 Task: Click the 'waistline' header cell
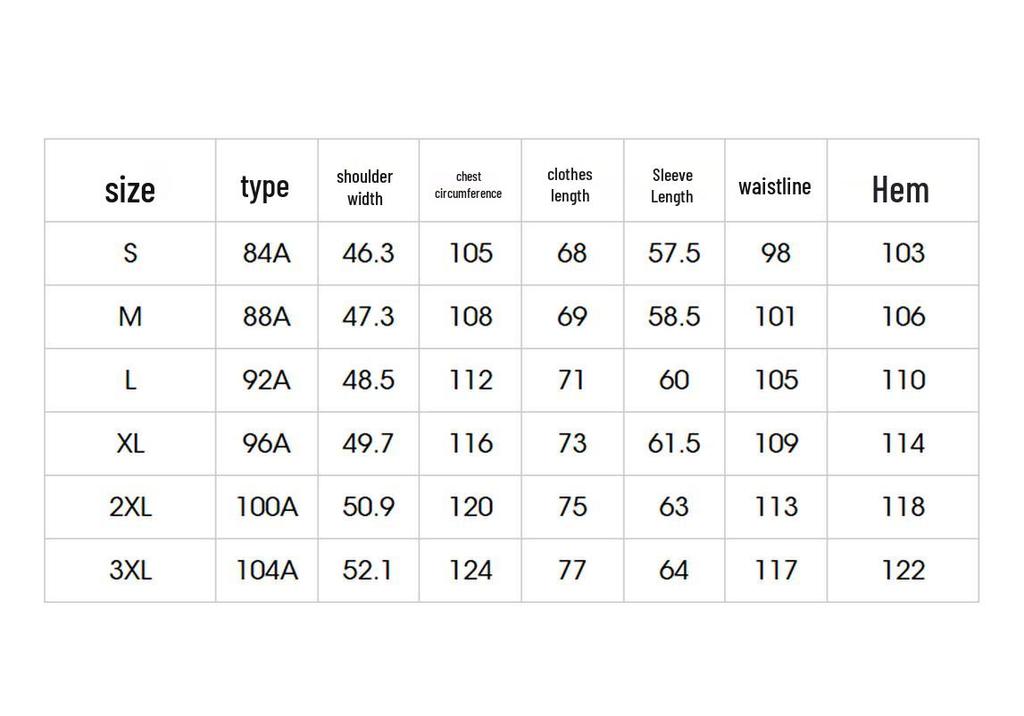(x=775, y=187)
